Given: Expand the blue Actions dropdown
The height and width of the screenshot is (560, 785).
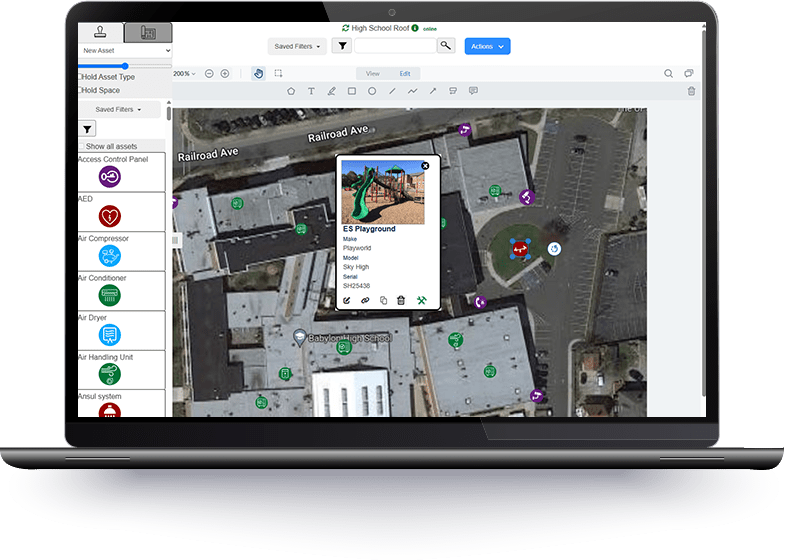Looking at the screenshot, I should [487, 46].
